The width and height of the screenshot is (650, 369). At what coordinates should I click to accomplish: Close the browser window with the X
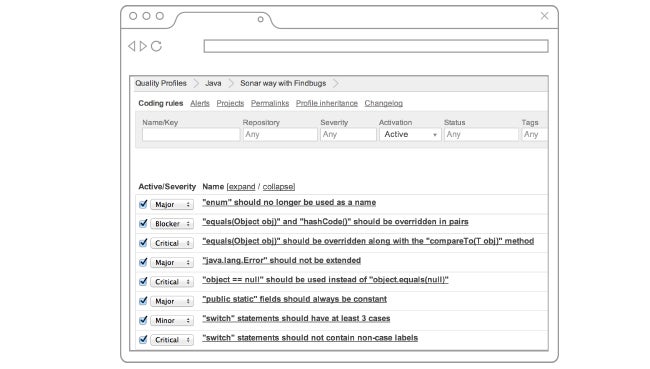(544, 16)
